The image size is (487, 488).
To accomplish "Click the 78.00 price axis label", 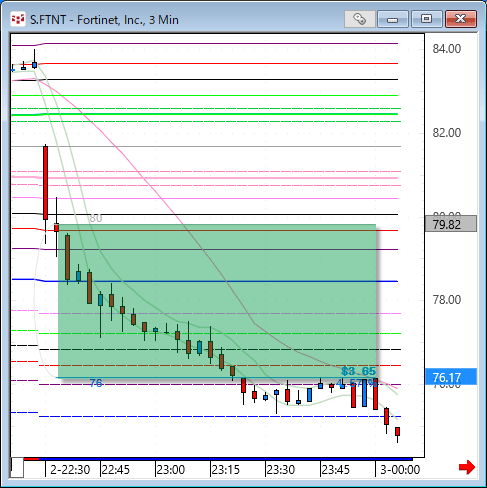I will coord(447,300).
